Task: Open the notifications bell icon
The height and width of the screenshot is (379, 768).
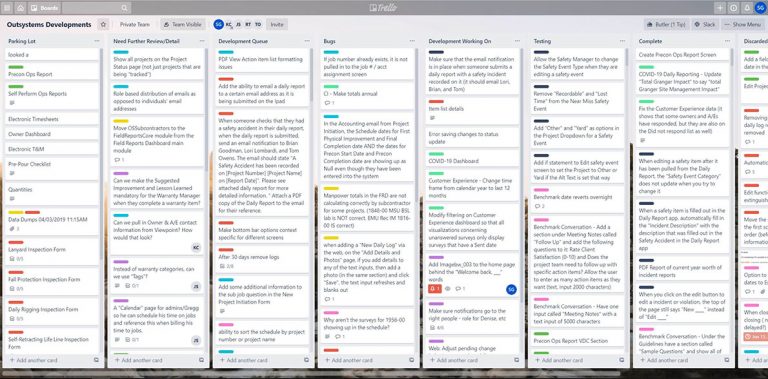Action: coord(747,8)
